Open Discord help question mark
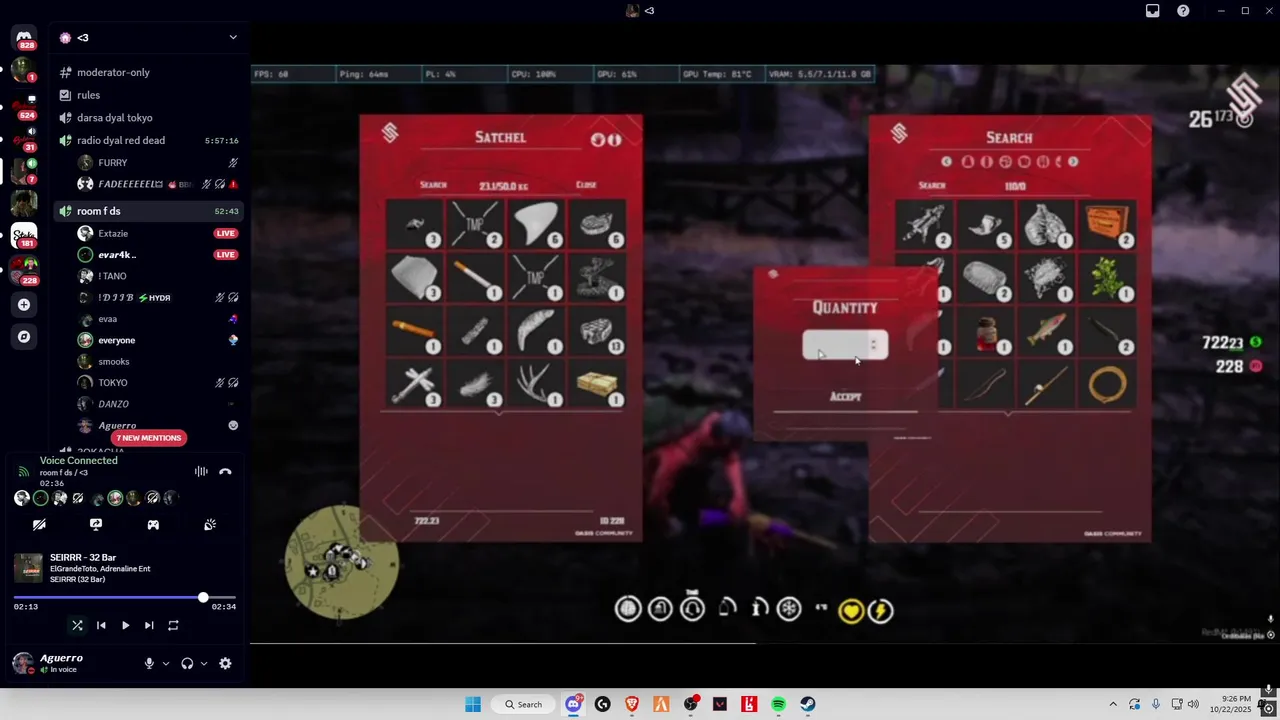The image size is (1280, 720). pos(1184,11)
